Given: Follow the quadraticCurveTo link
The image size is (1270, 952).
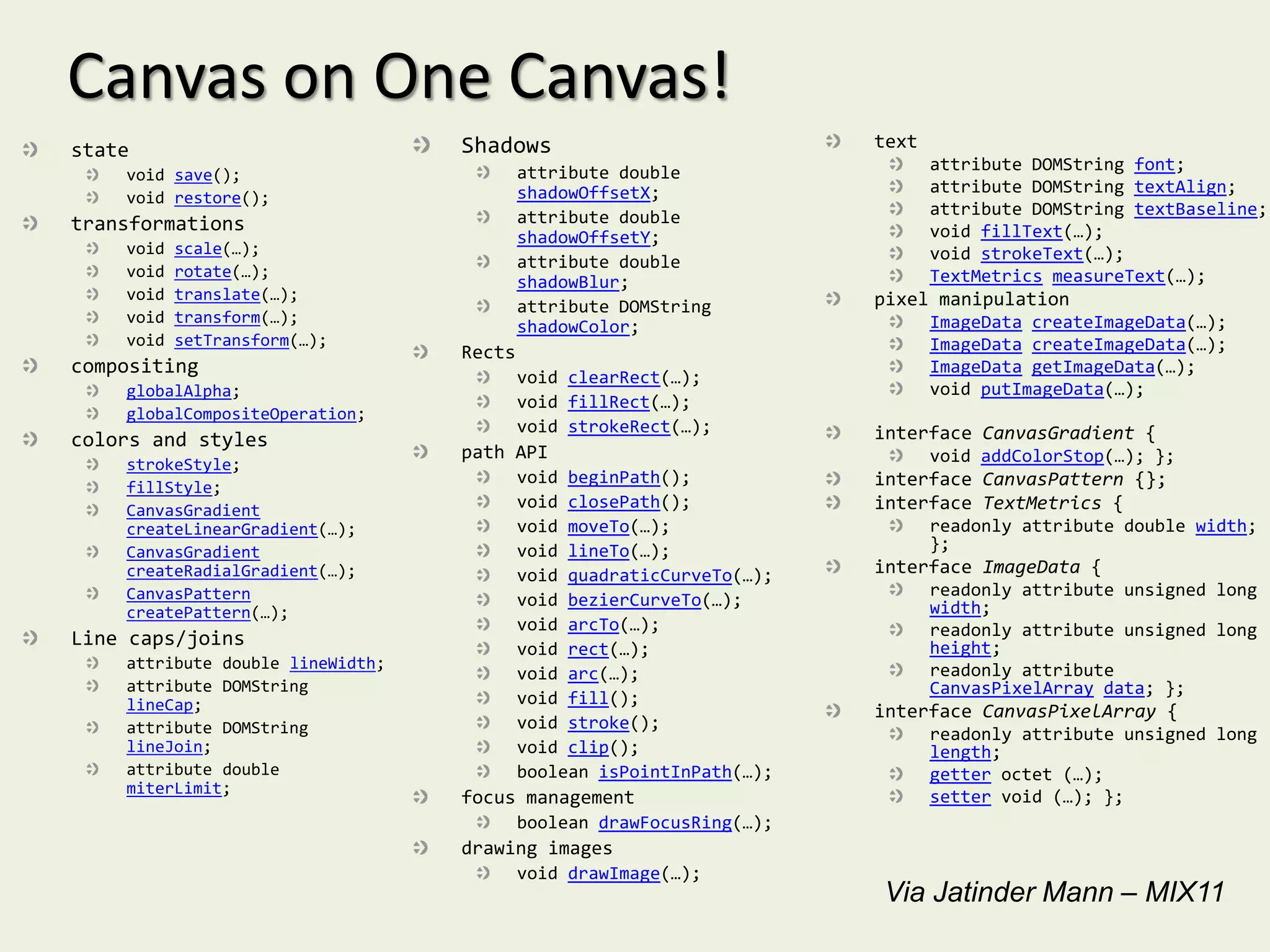Looking at the screenshot, I should click(x=650, y=576).
